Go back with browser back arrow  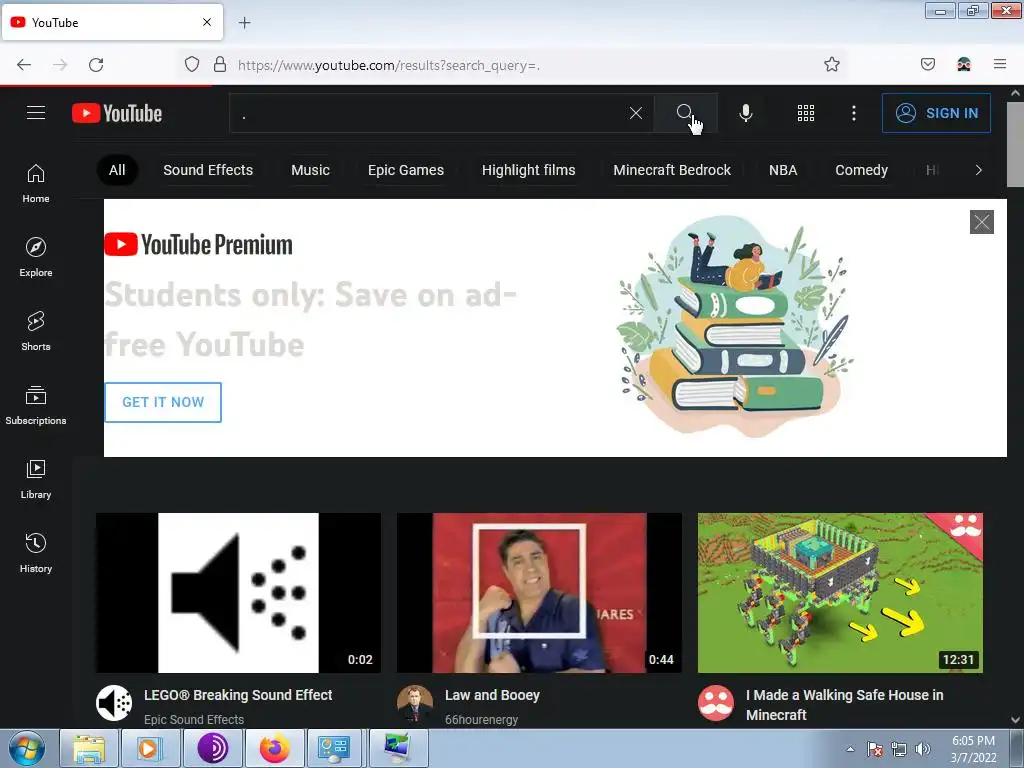pyautogui.click(x=24, y=65)
